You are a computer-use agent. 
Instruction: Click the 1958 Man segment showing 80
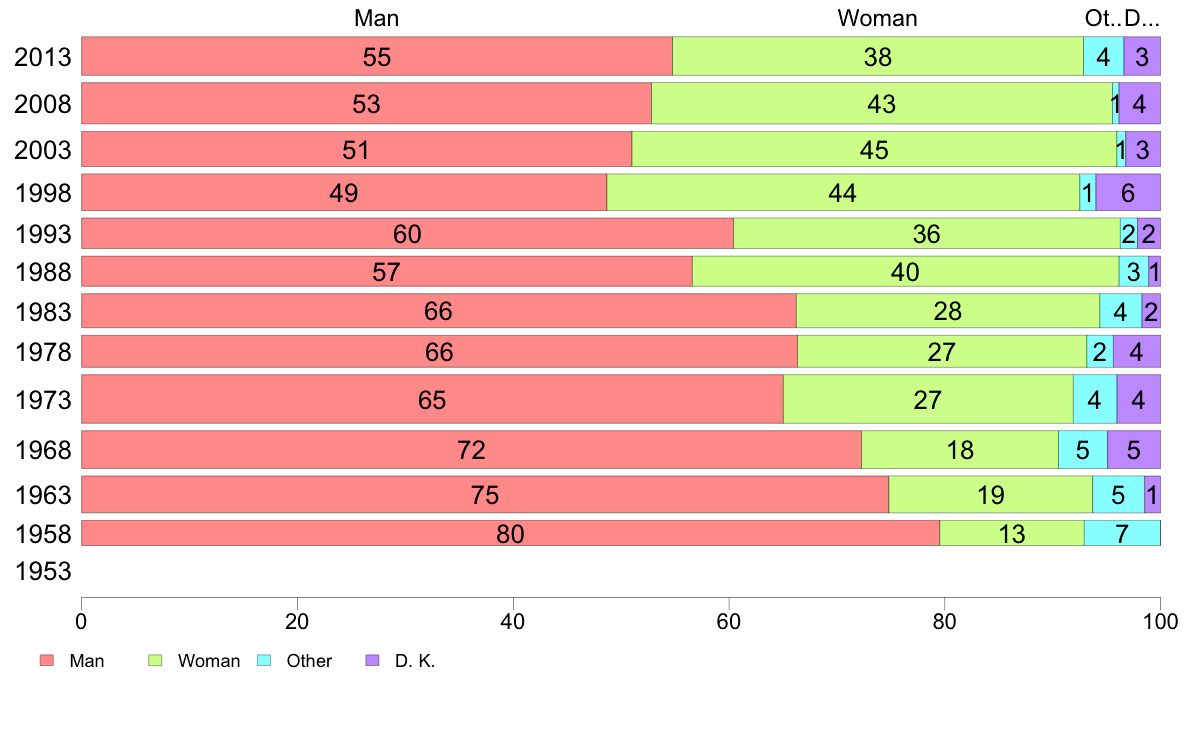tap(510, 534)
